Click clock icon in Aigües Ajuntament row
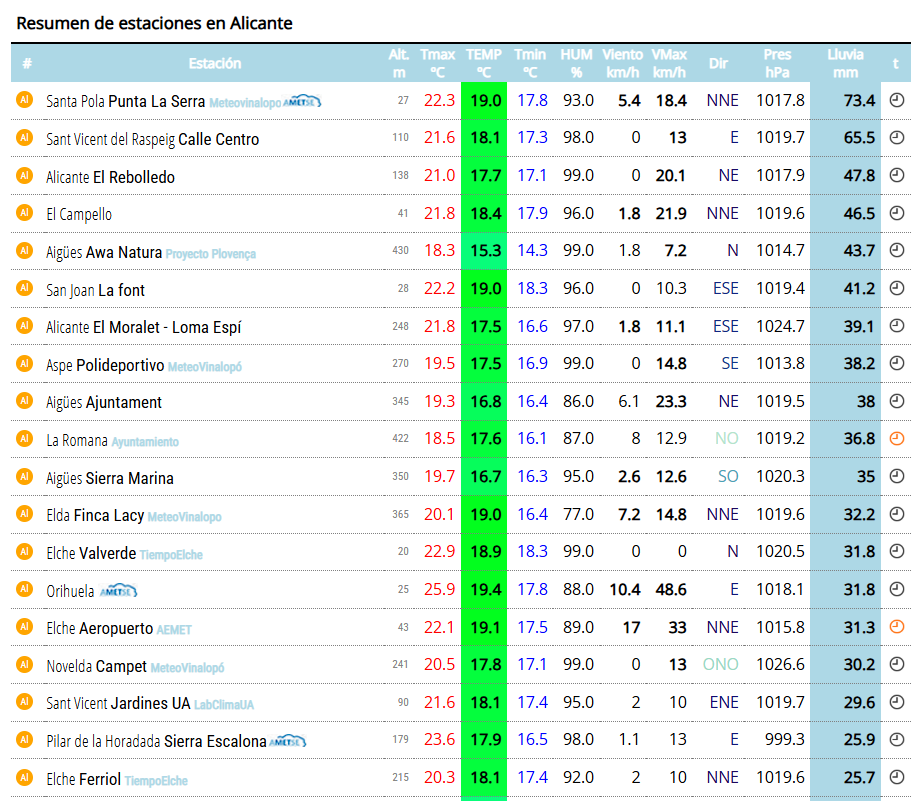 pos(897,401)
